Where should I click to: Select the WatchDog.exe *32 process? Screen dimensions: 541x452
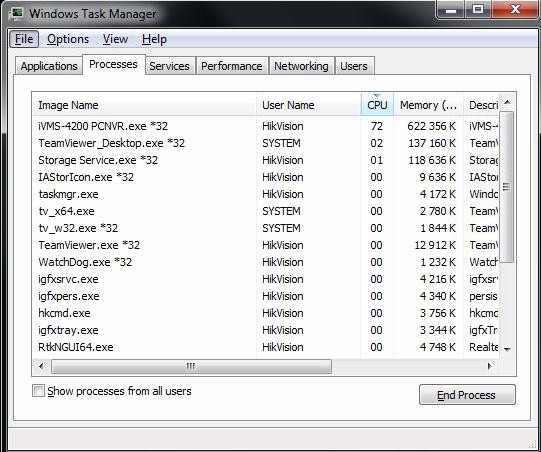click(x=266, y=262)
